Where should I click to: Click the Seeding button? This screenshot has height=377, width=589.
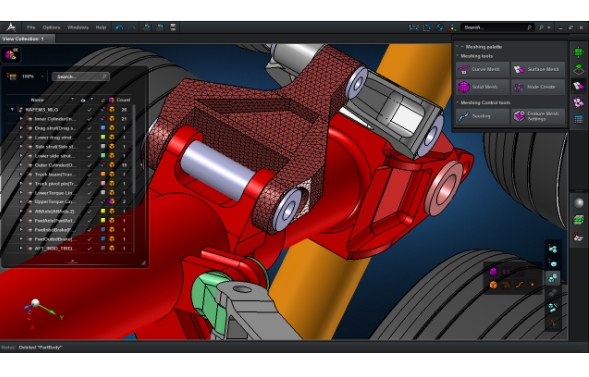(483, 116)
